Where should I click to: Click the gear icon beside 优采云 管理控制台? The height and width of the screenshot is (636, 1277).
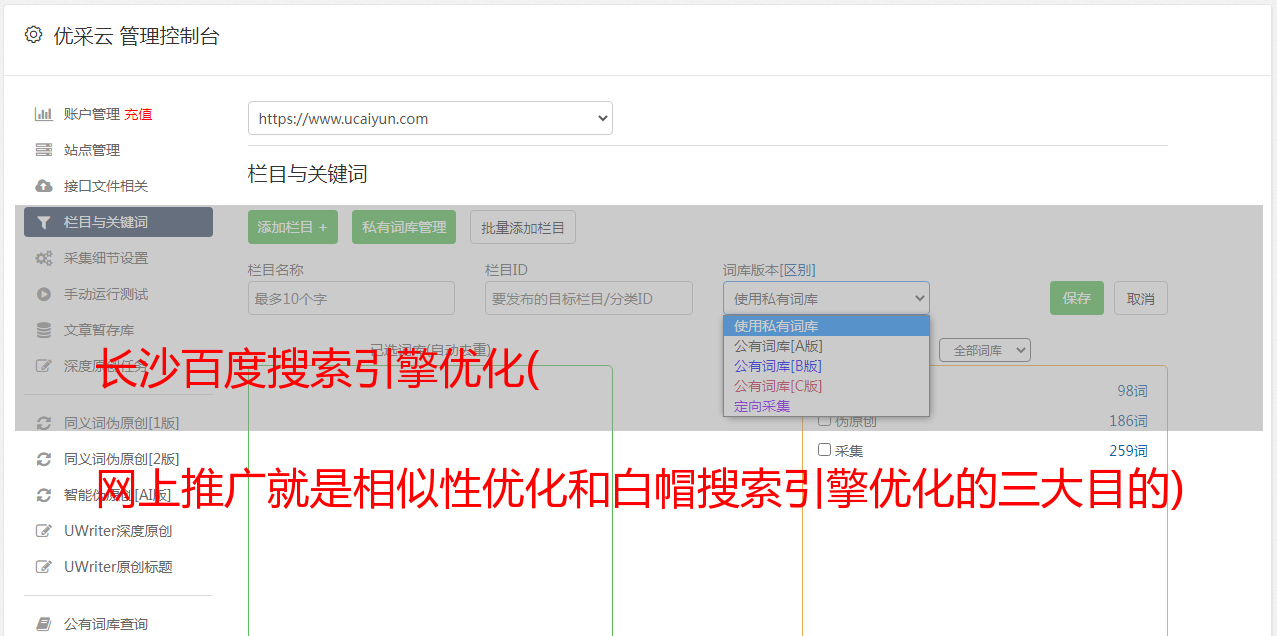(34, 35)
